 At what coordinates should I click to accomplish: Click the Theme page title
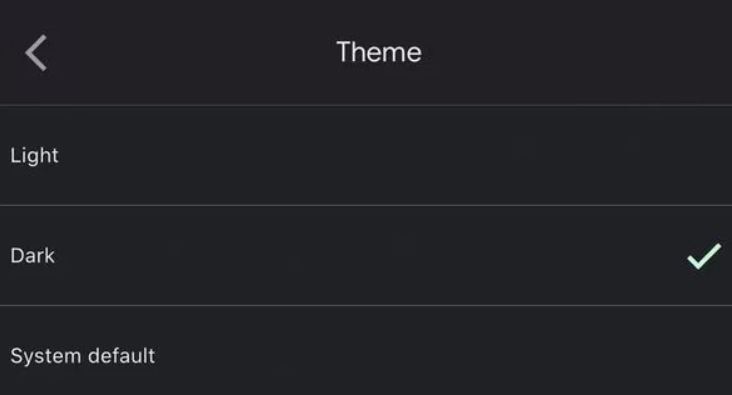click(x=379, y=52)
